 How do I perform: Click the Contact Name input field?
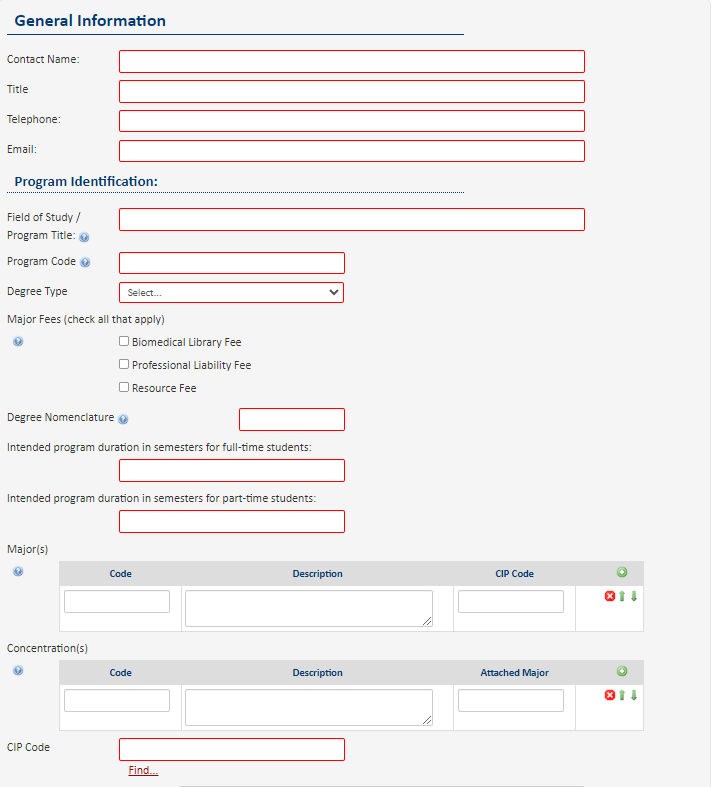point(352,61)
